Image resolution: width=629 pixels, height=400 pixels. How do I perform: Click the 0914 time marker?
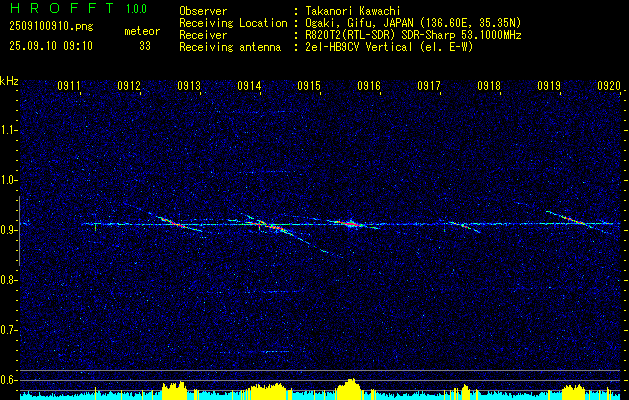coord(249,85)
